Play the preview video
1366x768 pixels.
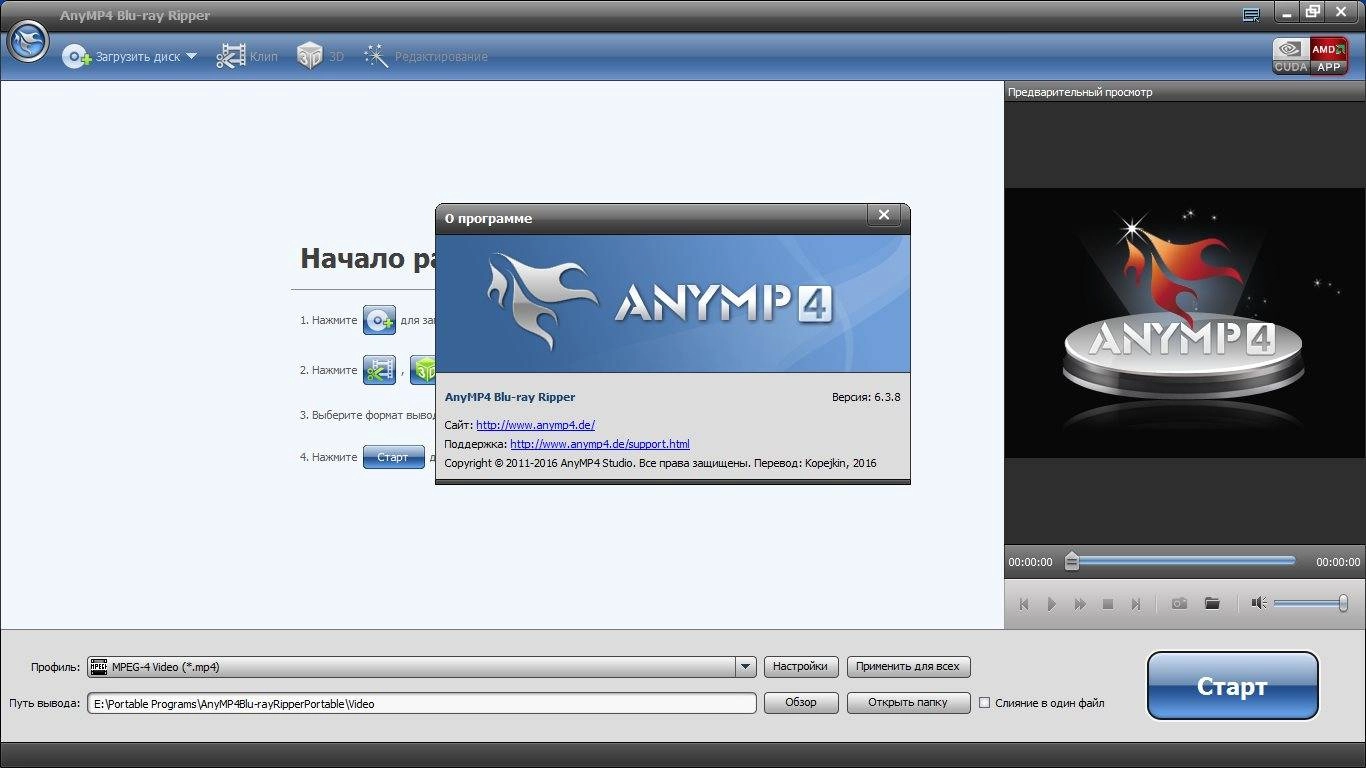tap(1051, 604)
